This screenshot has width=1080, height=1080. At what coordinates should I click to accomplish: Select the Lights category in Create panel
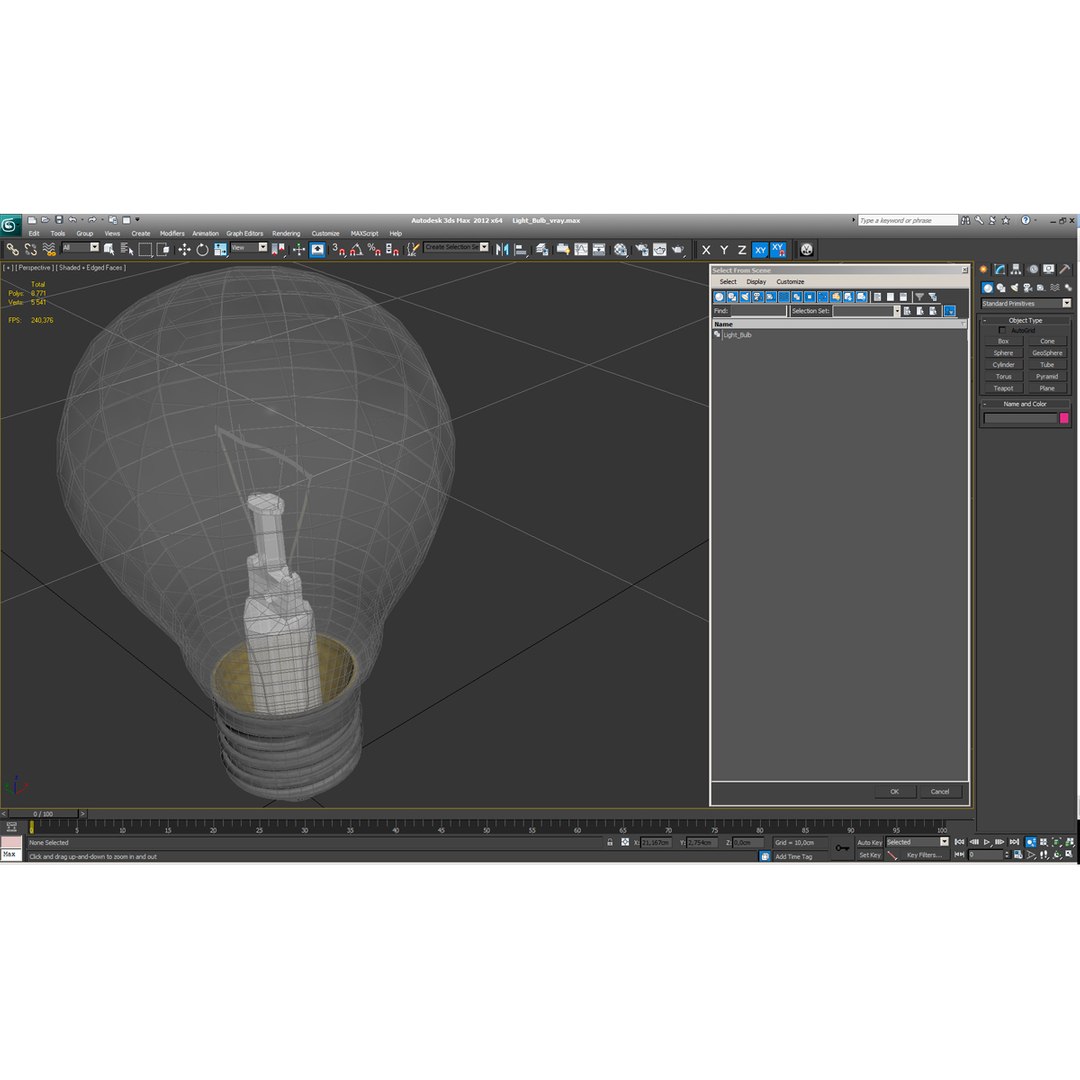pyautogui.click(x=1014, y=288)
